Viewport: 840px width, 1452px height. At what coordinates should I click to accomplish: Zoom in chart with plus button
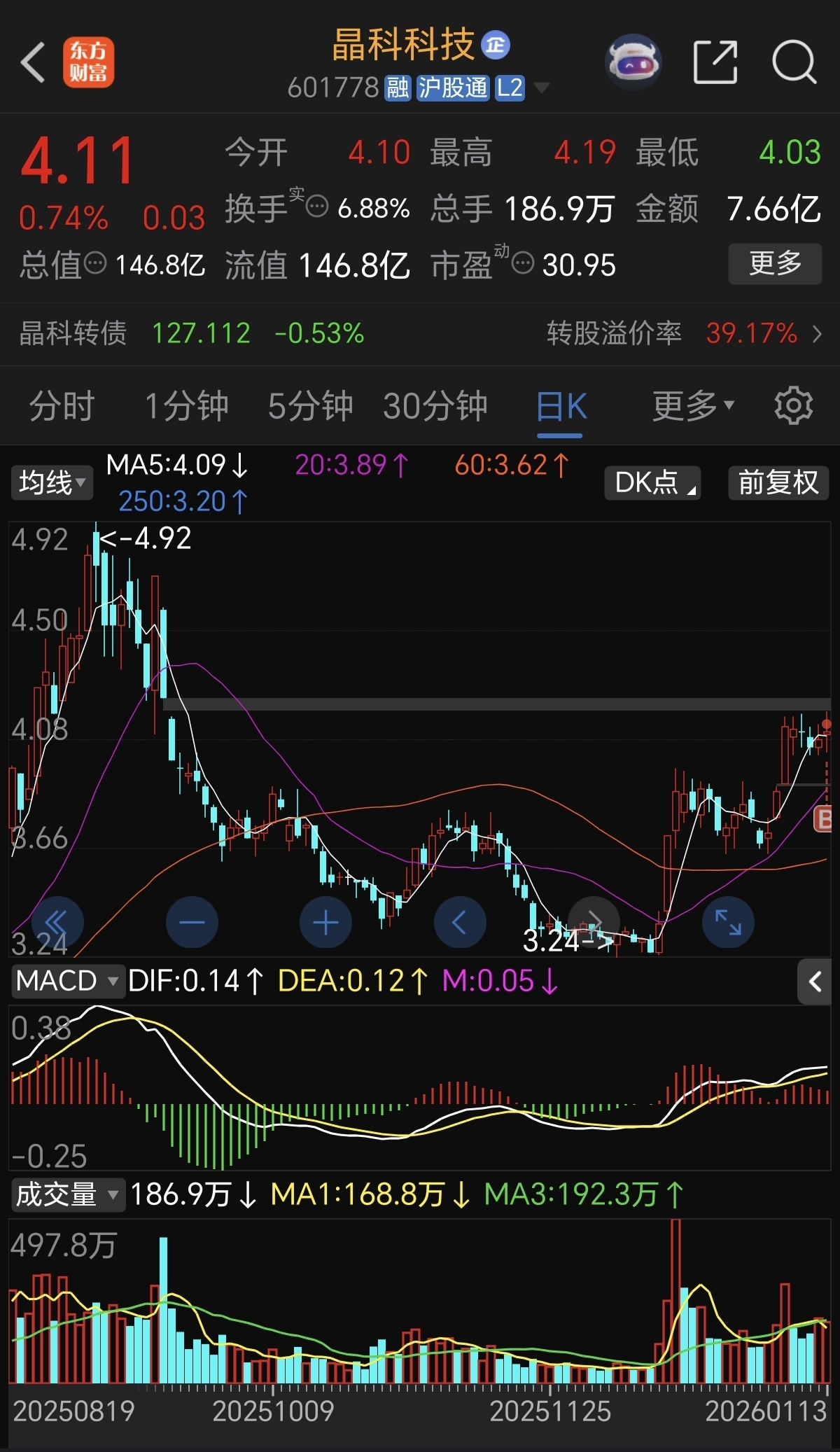[x=325, y=922]
